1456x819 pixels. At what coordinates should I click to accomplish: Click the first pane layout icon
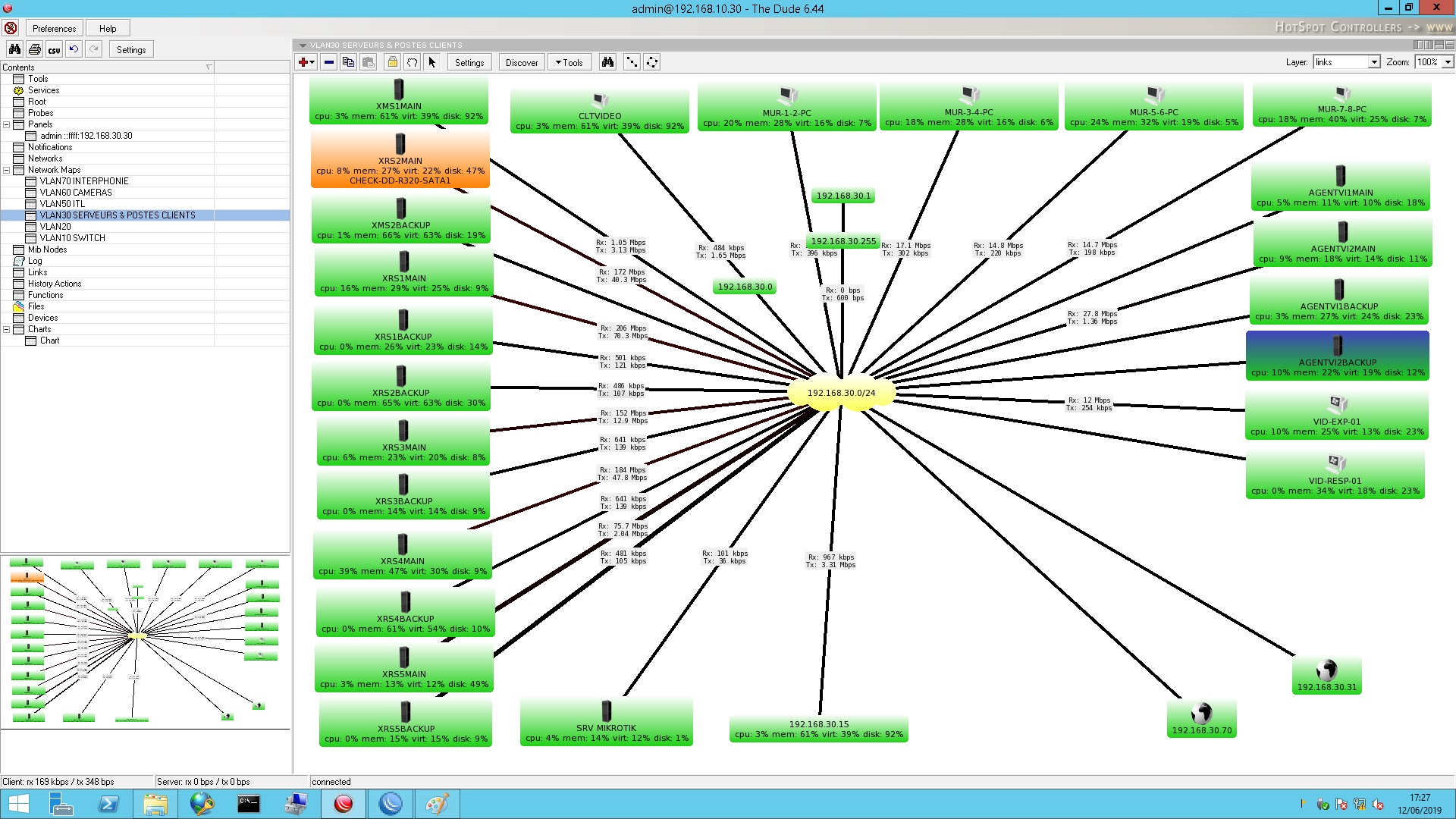1420,45
